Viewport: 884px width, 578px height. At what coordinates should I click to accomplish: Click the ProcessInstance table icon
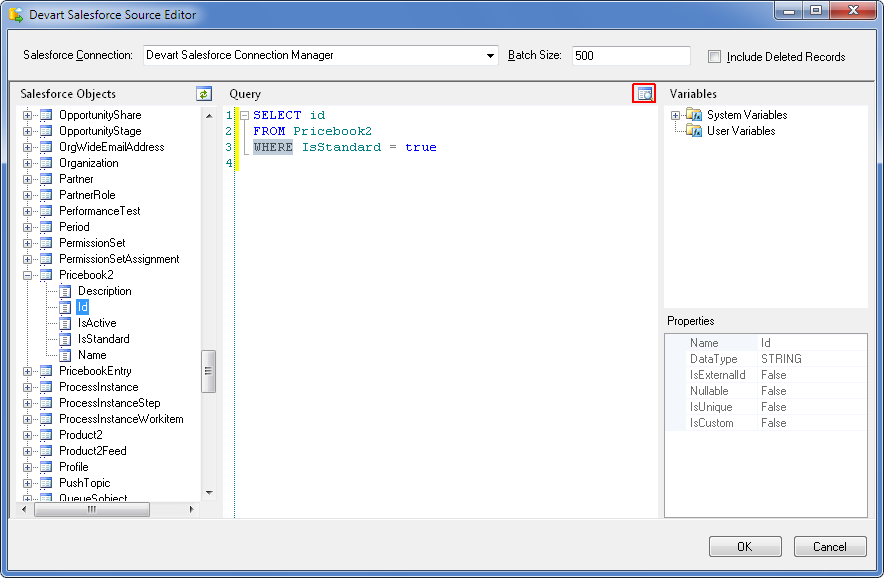(46, 387)
